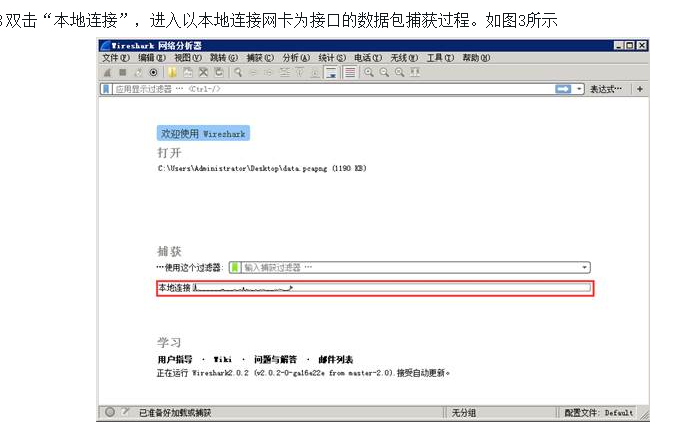Open the 跳转(G) menu
Screen dimensions: 676x428
pyautogui.click(x=224, y=57)
